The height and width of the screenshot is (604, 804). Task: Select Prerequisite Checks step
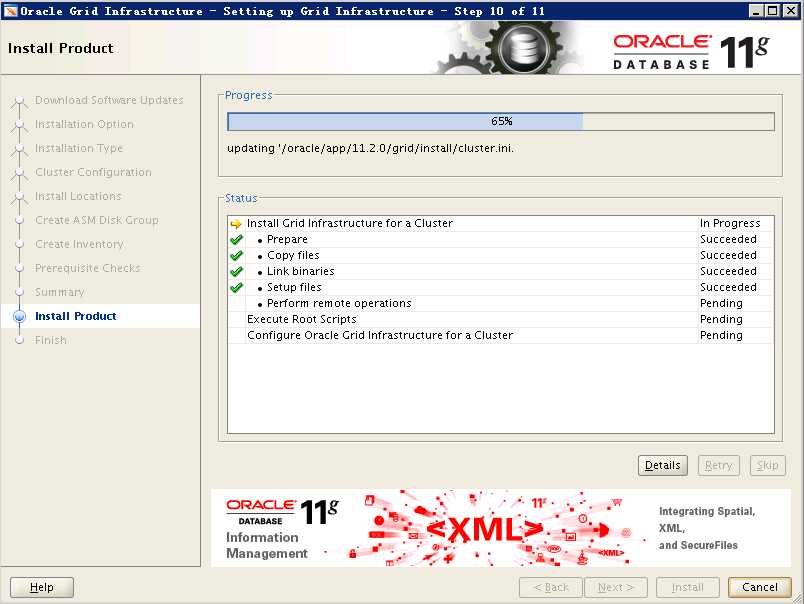coord(88,268)
